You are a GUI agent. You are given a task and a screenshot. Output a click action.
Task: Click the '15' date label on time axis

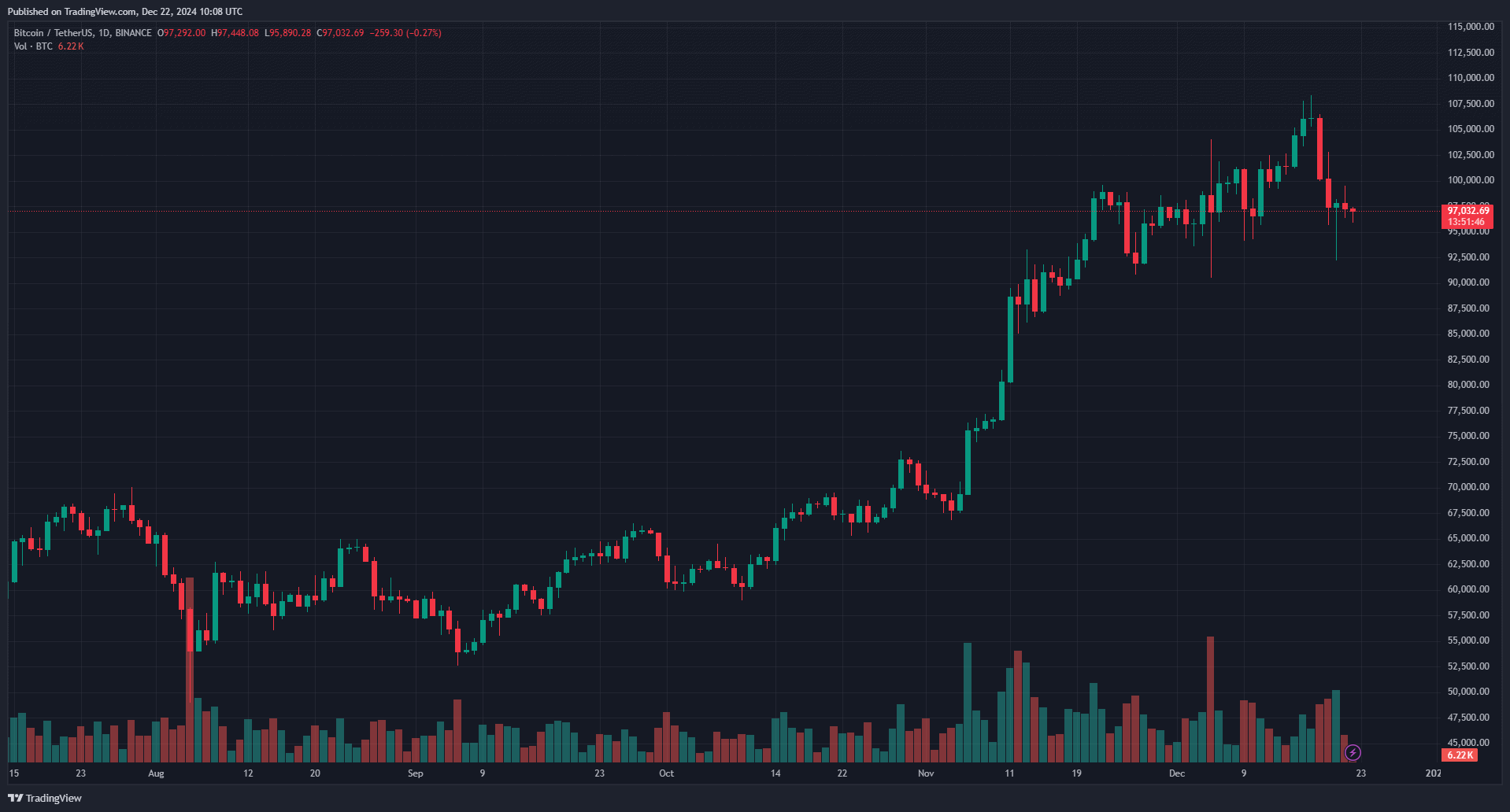tap(14, 773)
